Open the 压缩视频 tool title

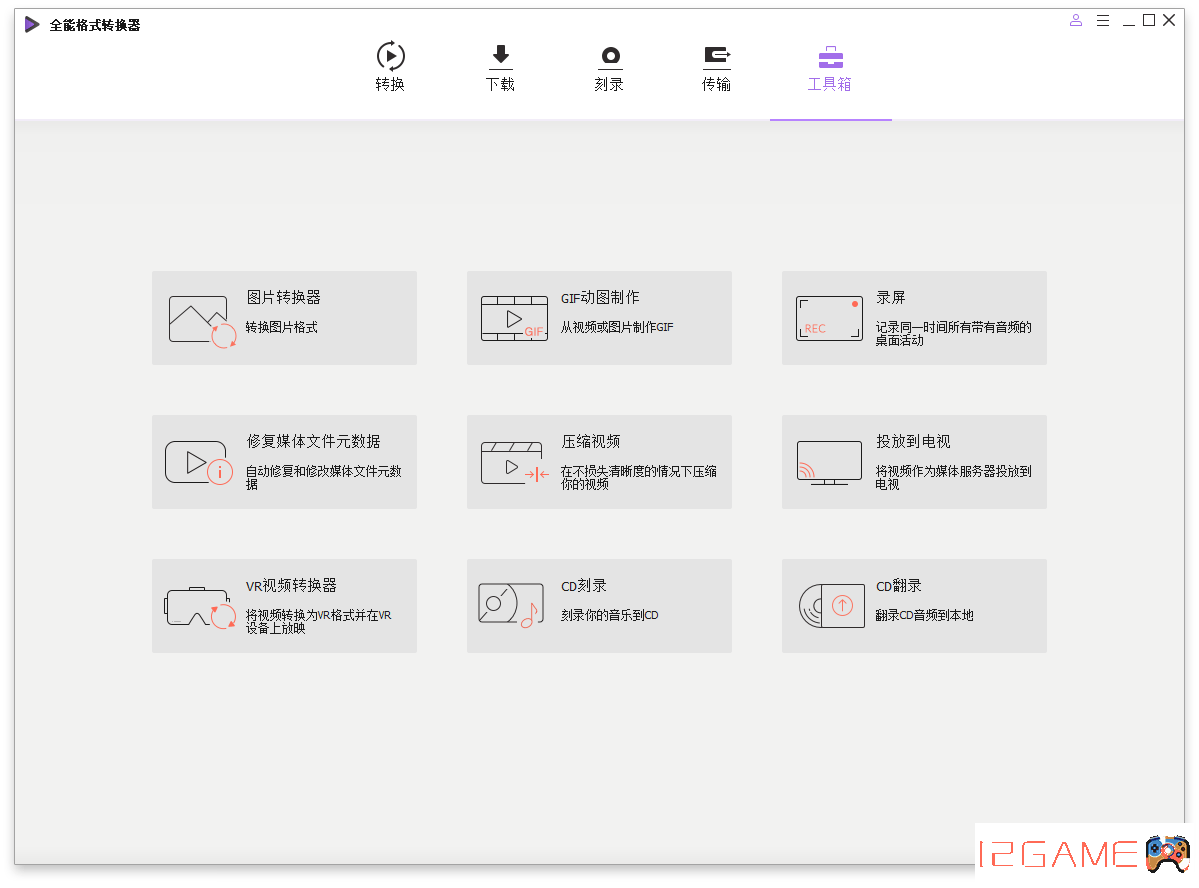tap(591, 441)
